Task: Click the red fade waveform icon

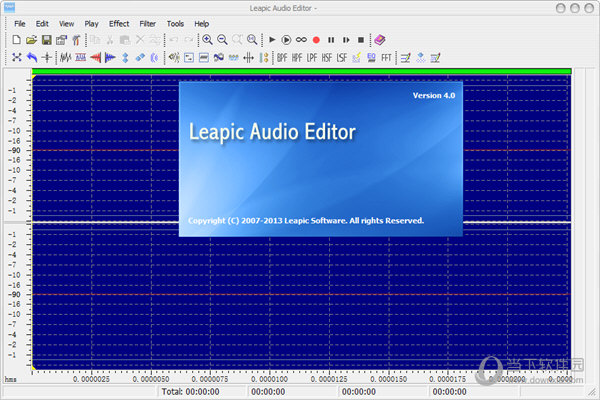Action: coord(95,58)
